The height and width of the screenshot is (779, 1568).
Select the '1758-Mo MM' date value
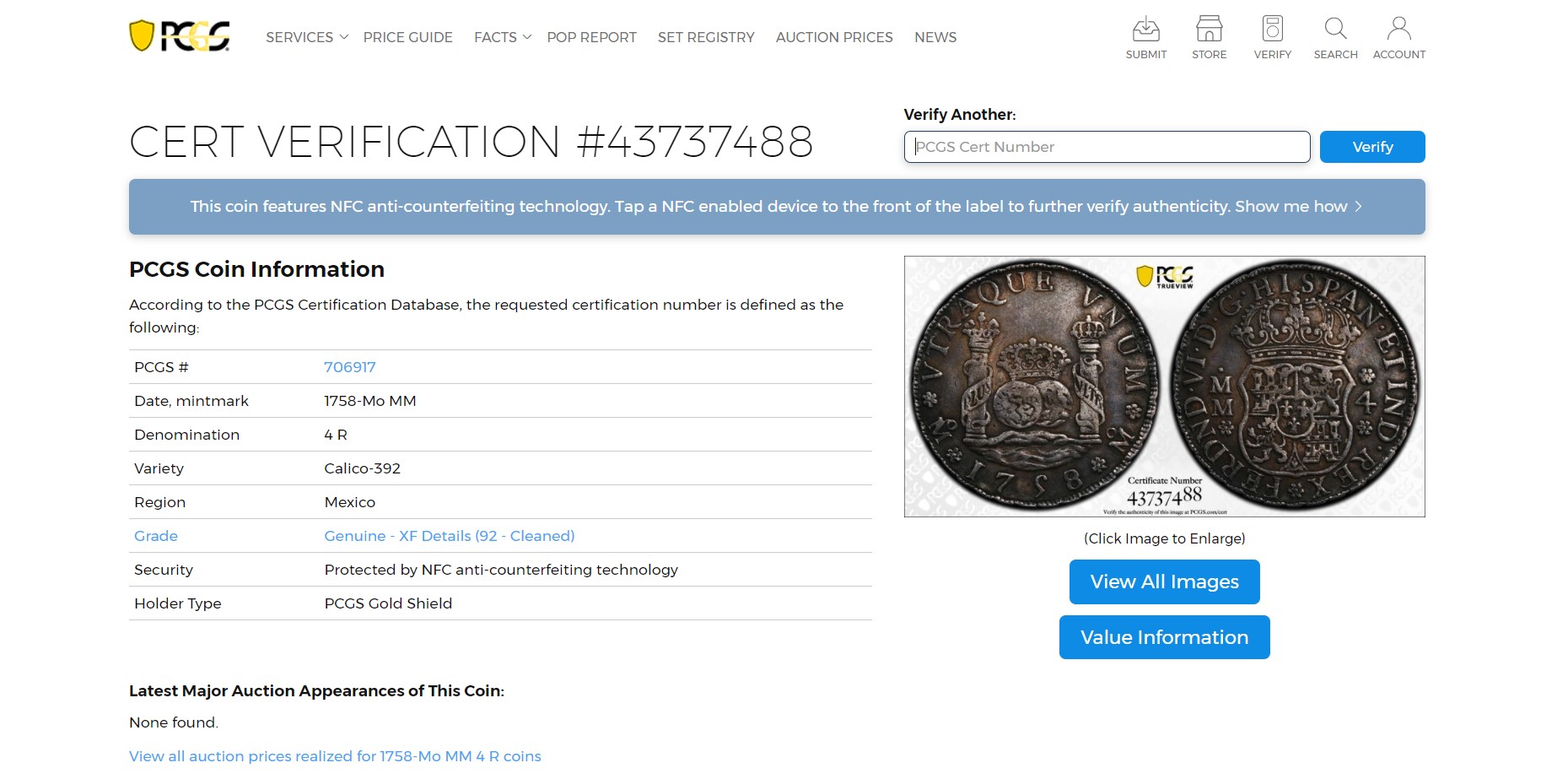[x=369, y=401]
